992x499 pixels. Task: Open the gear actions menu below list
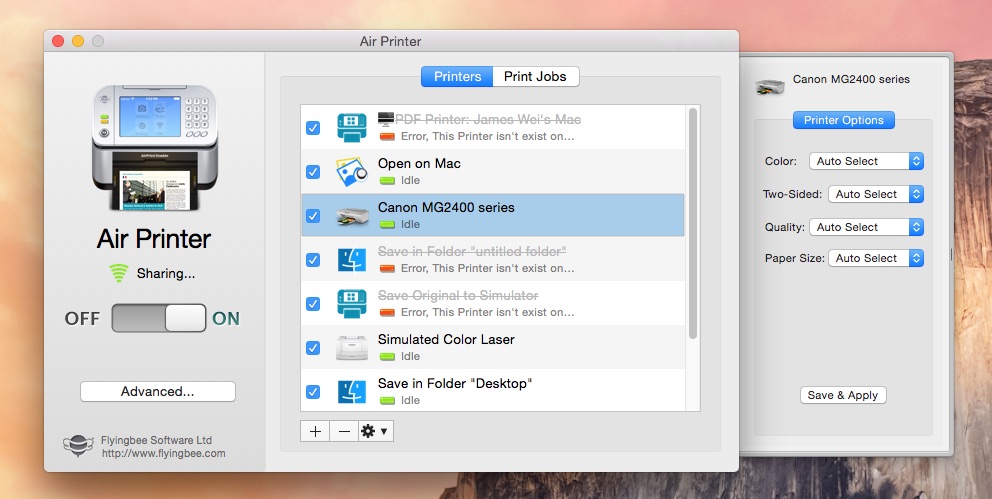[x=376, y=431]
